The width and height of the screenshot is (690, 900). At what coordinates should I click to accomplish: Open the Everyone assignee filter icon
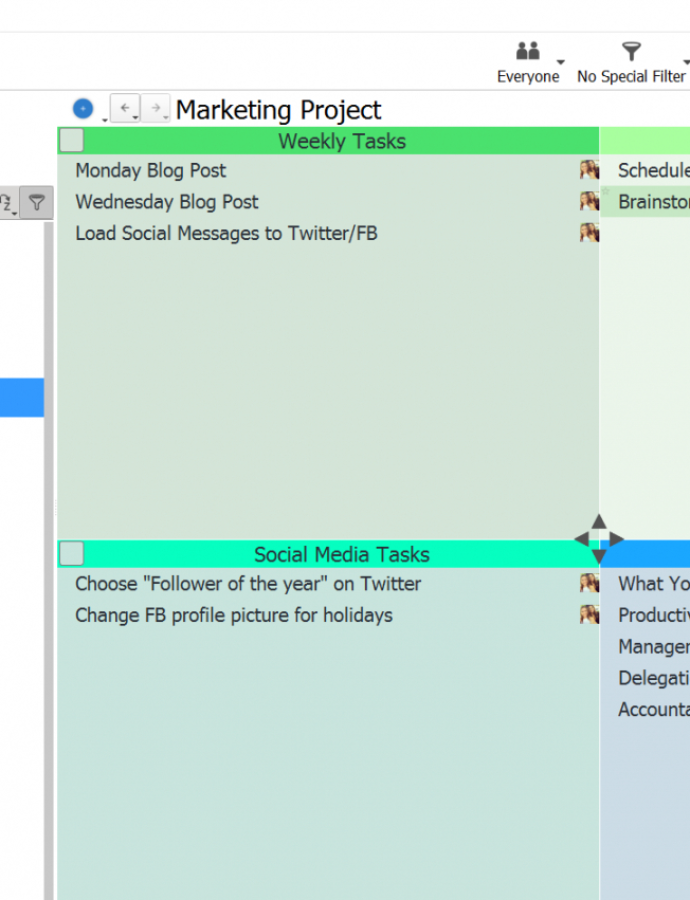[528, 51]
